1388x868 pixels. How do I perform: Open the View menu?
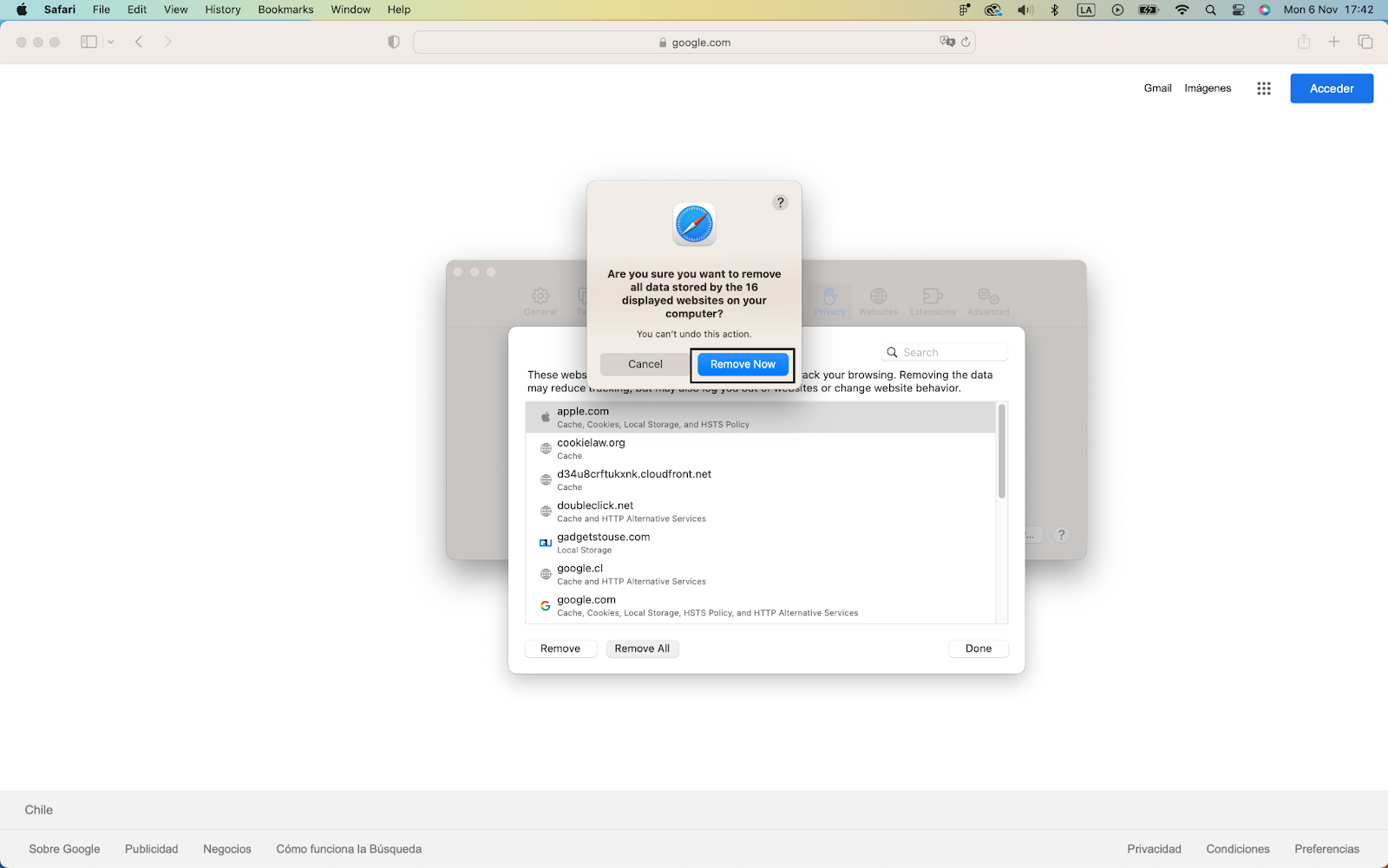point(176,10)
